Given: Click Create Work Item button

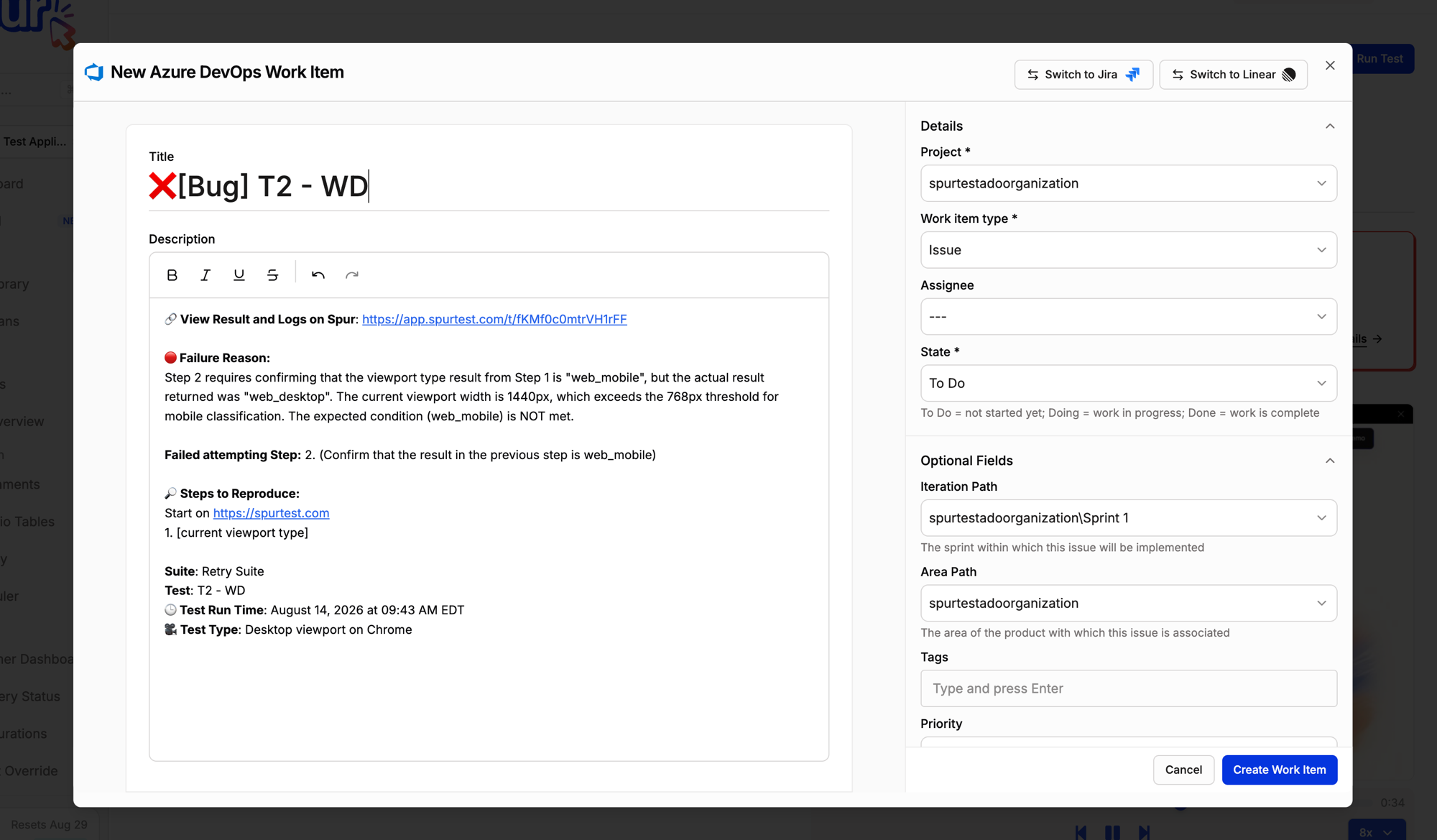Looking at the screenshot, I should pyautogui.click(x=1279, y=770).
